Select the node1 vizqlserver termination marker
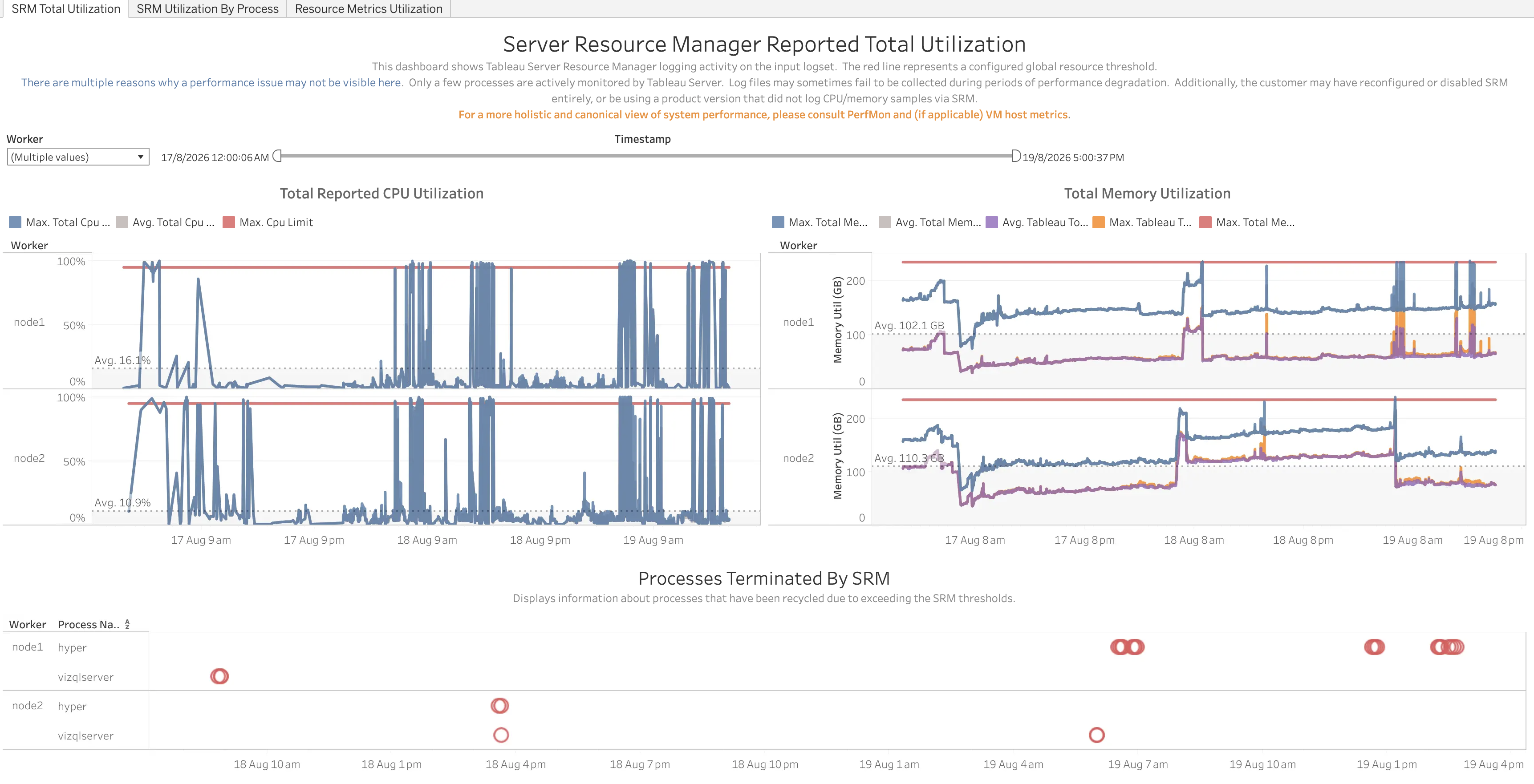The height and width of the screenshot is (784, 1534). [x=219, y=676]
